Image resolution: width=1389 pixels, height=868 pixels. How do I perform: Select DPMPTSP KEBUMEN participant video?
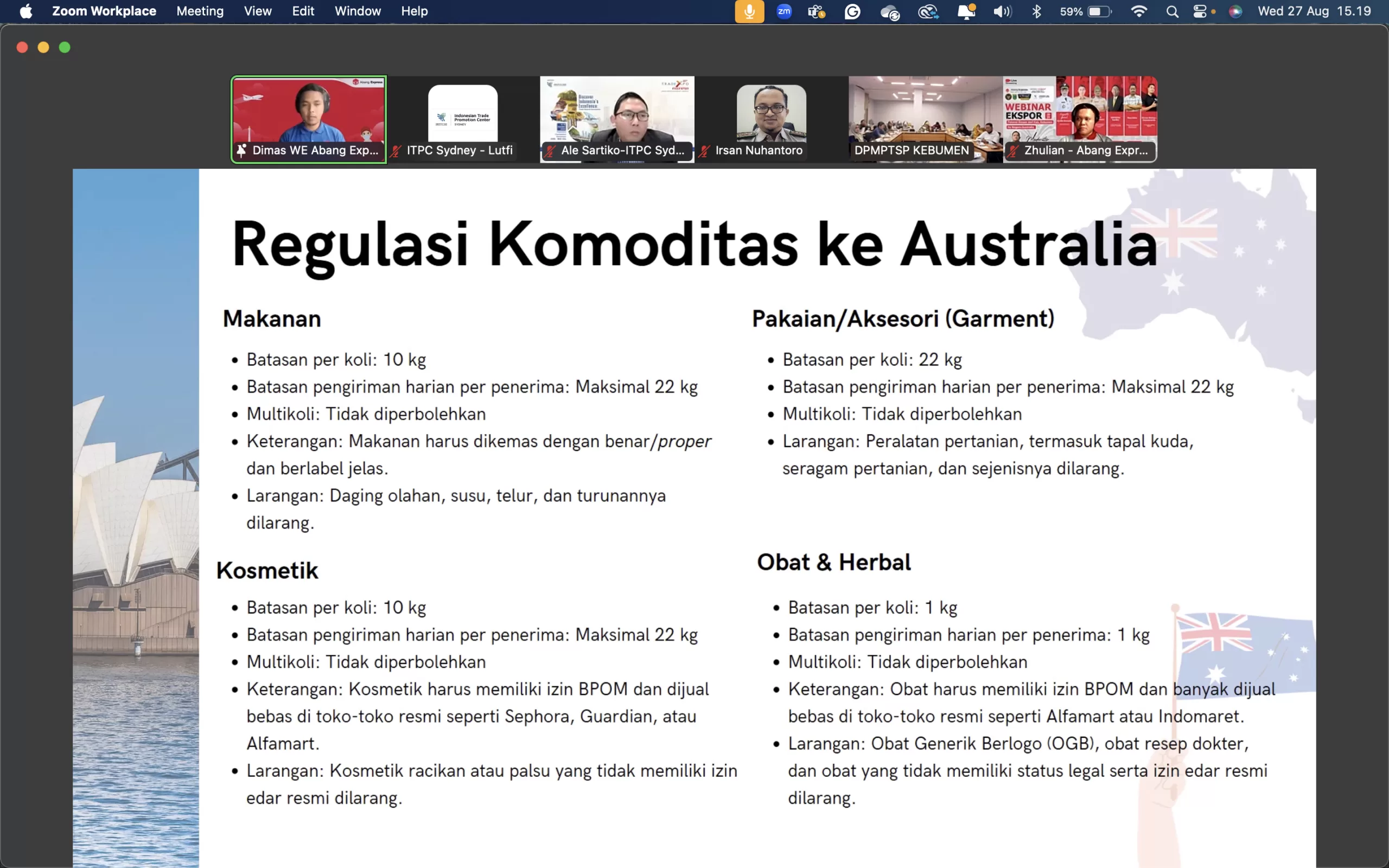(x=925, y=119)
